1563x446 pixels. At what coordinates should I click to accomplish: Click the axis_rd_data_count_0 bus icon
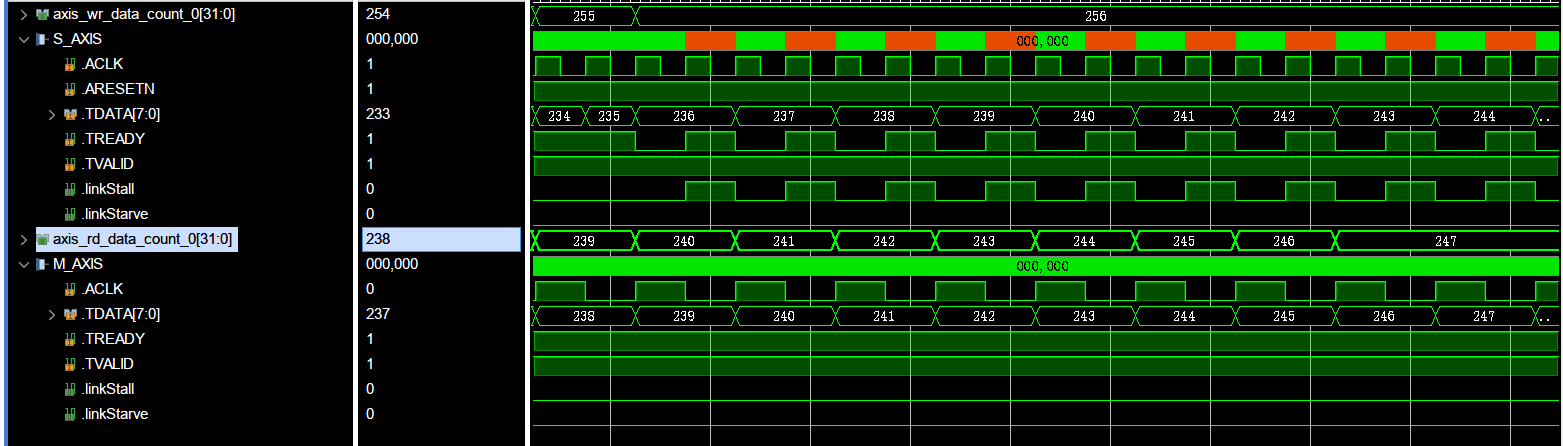pyautogui.click(x=42, y=240)
